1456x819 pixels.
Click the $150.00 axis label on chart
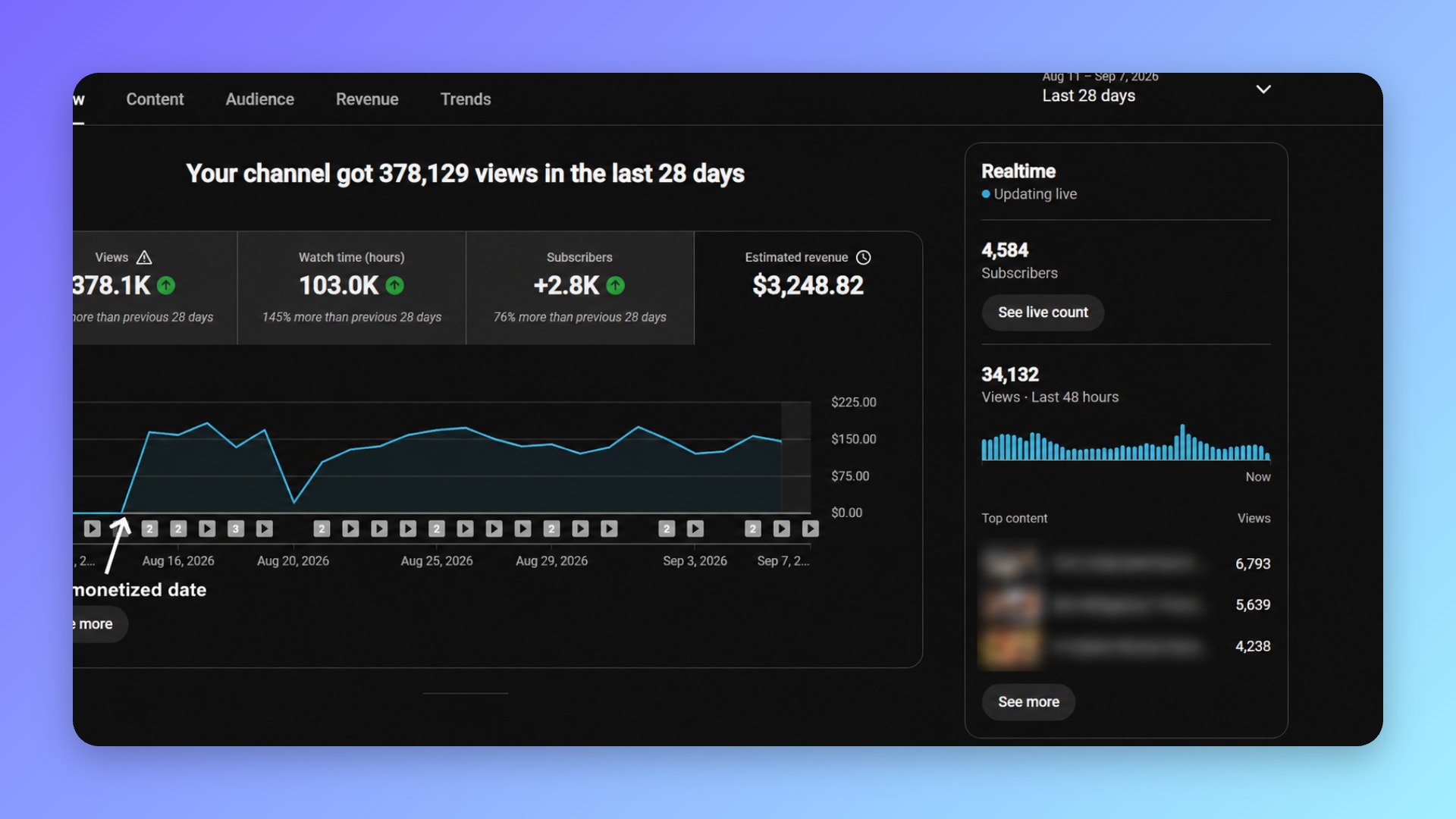coord(854,439)
